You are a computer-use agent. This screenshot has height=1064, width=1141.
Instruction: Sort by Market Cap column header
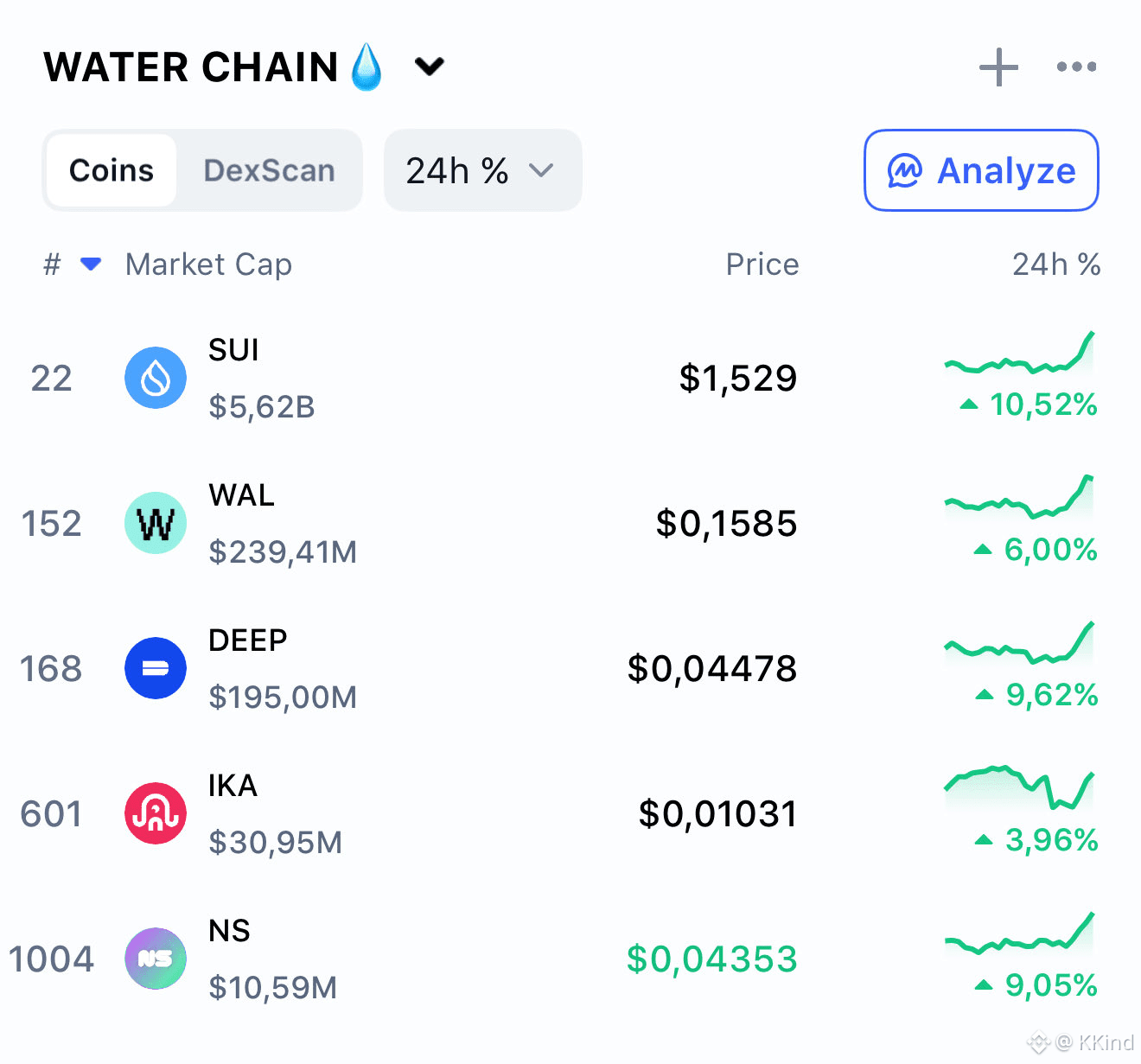point(208,264)
